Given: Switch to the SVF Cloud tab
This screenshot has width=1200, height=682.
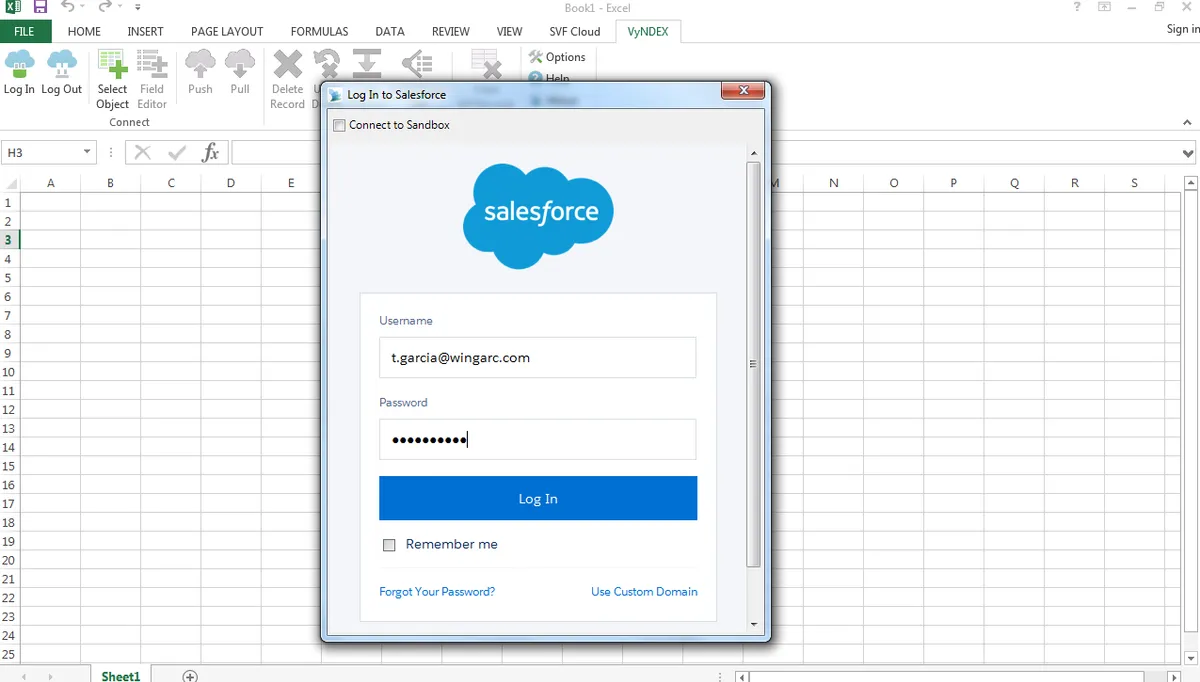Looking at the screenshot, I should (575, 31).
